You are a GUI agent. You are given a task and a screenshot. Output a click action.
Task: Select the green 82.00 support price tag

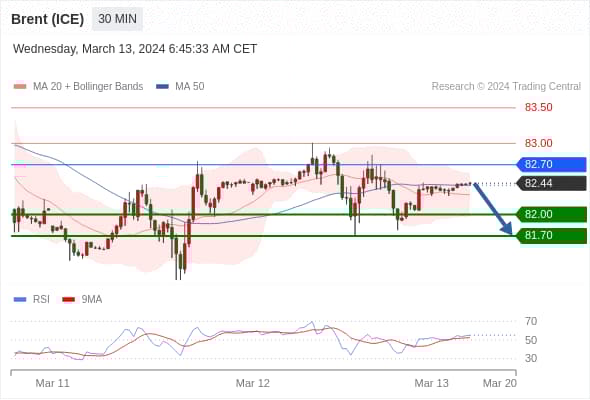(551, 214)
